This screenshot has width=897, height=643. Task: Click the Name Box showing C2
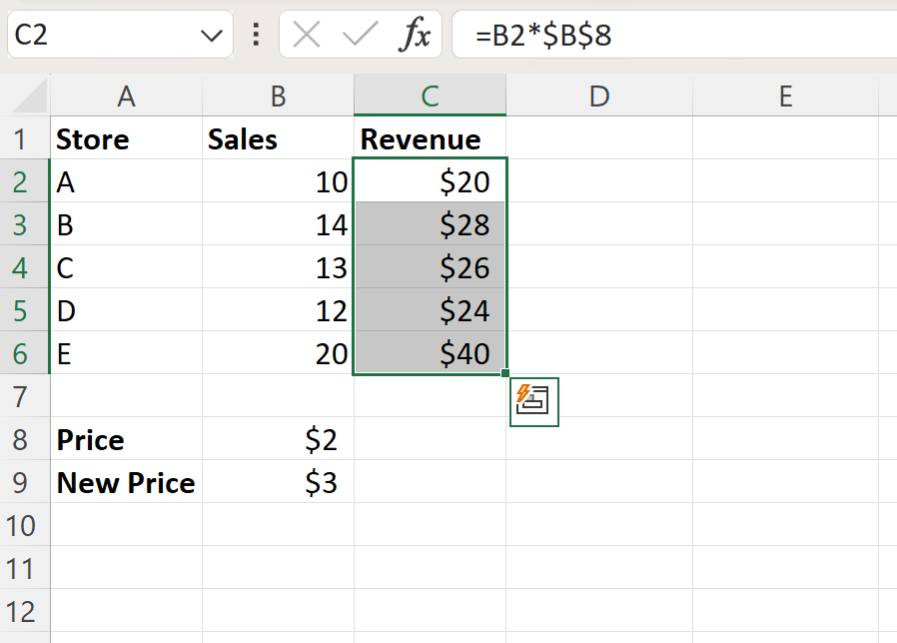pos(120,35)
